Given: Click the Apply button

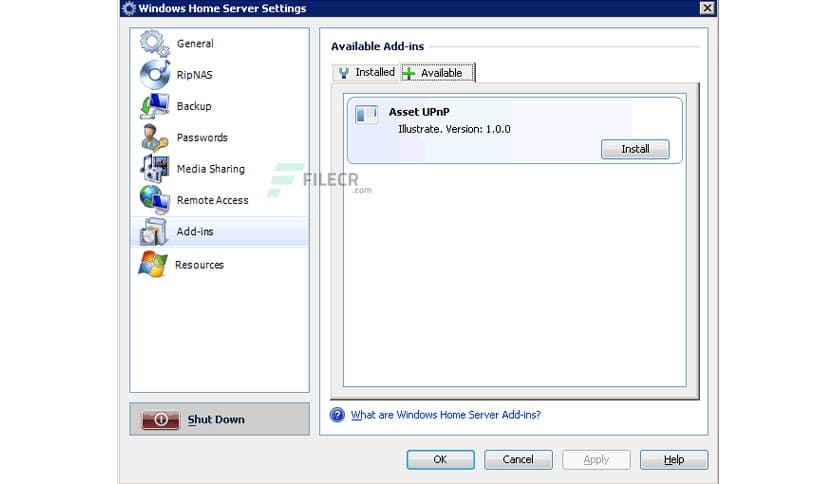Looking at the screenshot, I should [596, 459].
